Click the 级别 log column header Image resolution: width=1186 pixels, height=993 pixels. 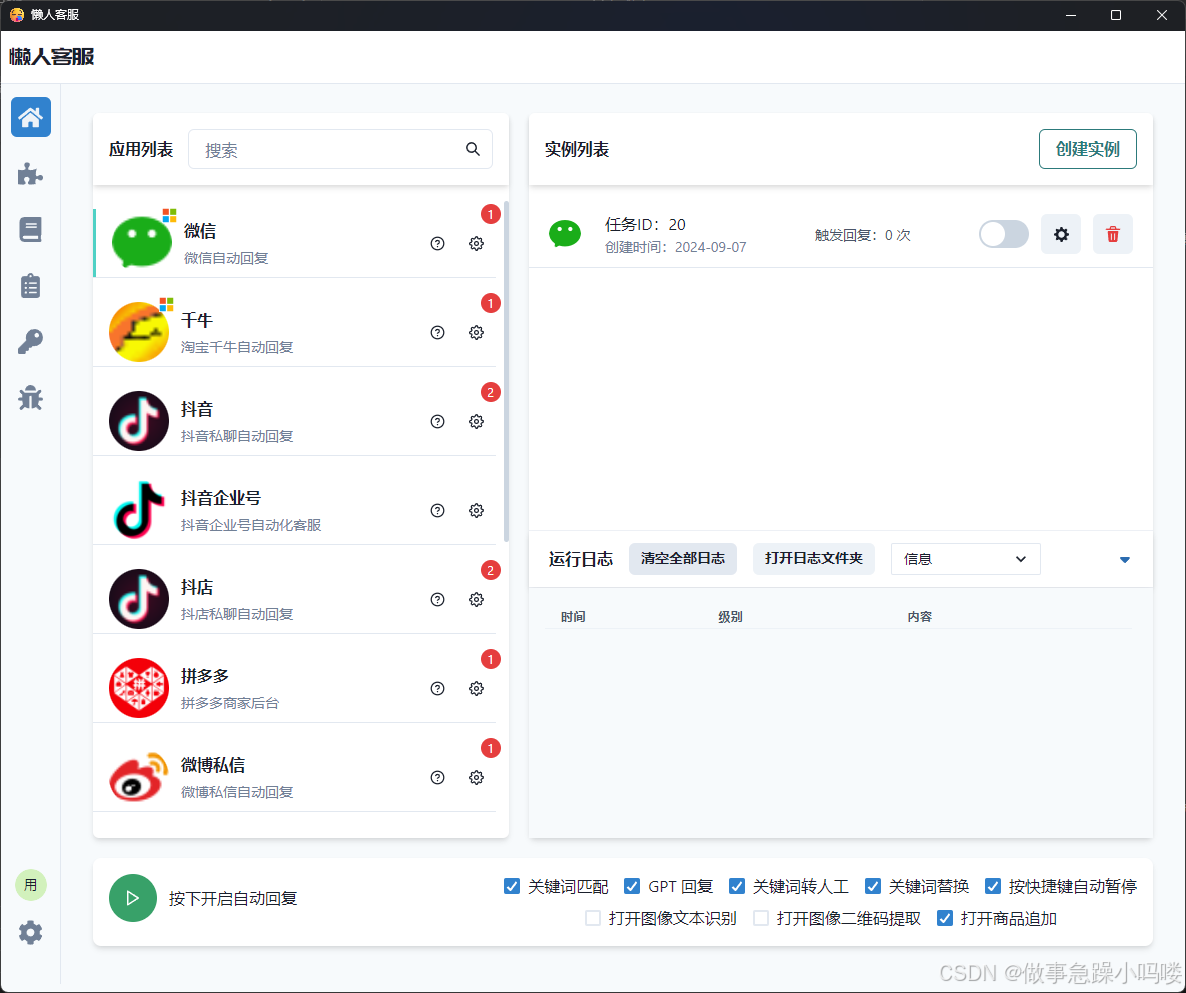[730, 617]
